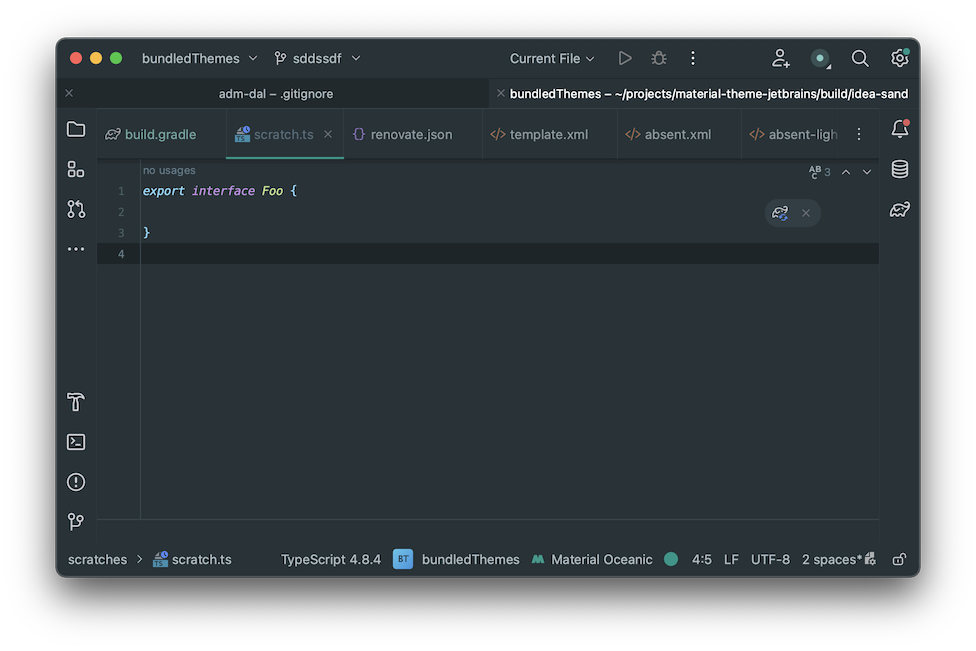This screenshot has width=976, height=651.
Task: Open the sddssdf branch dropdown
Action: (x=317, y=58)
